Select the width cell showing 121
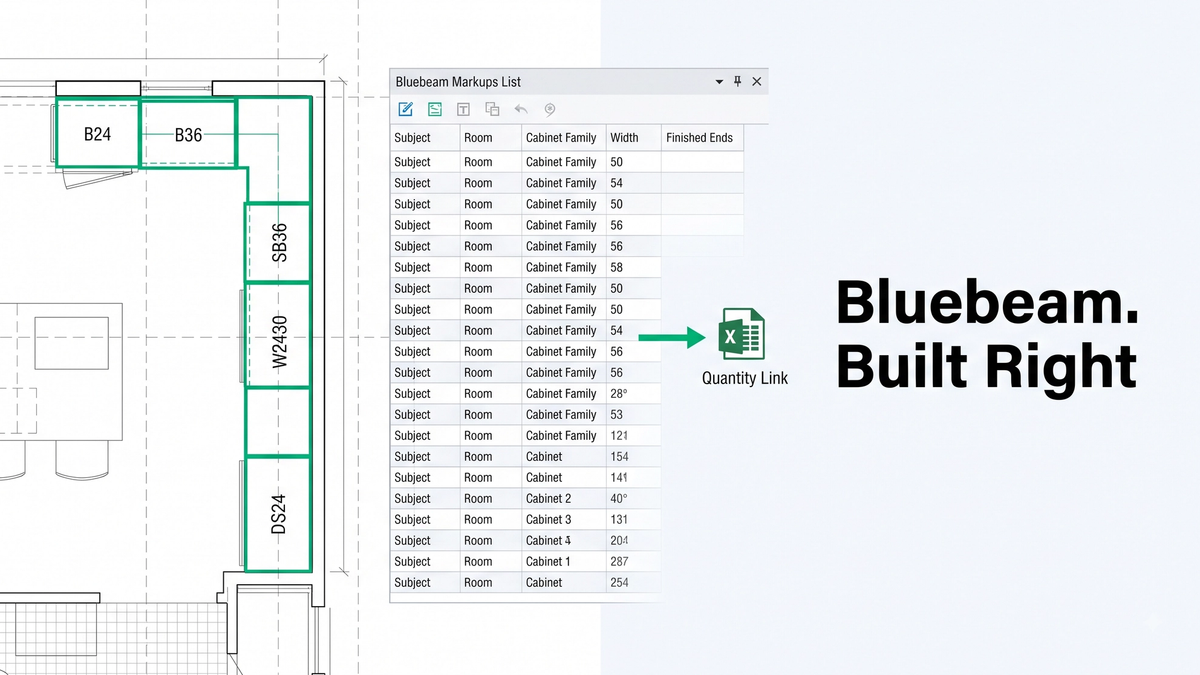 point(634,436)
